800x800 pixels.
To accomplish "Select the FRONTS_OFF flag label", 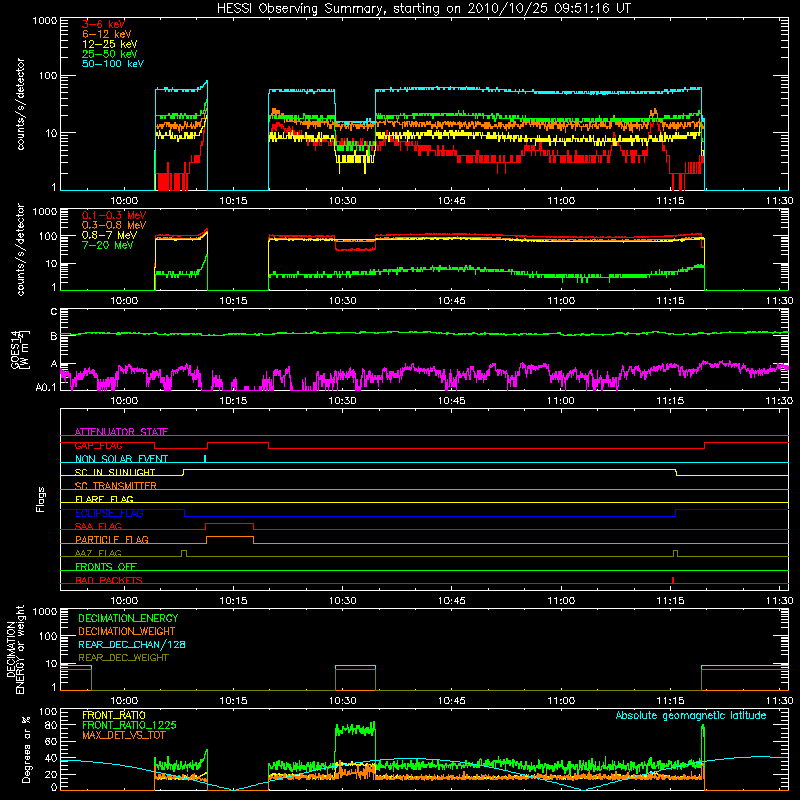I will coord(106,567).
